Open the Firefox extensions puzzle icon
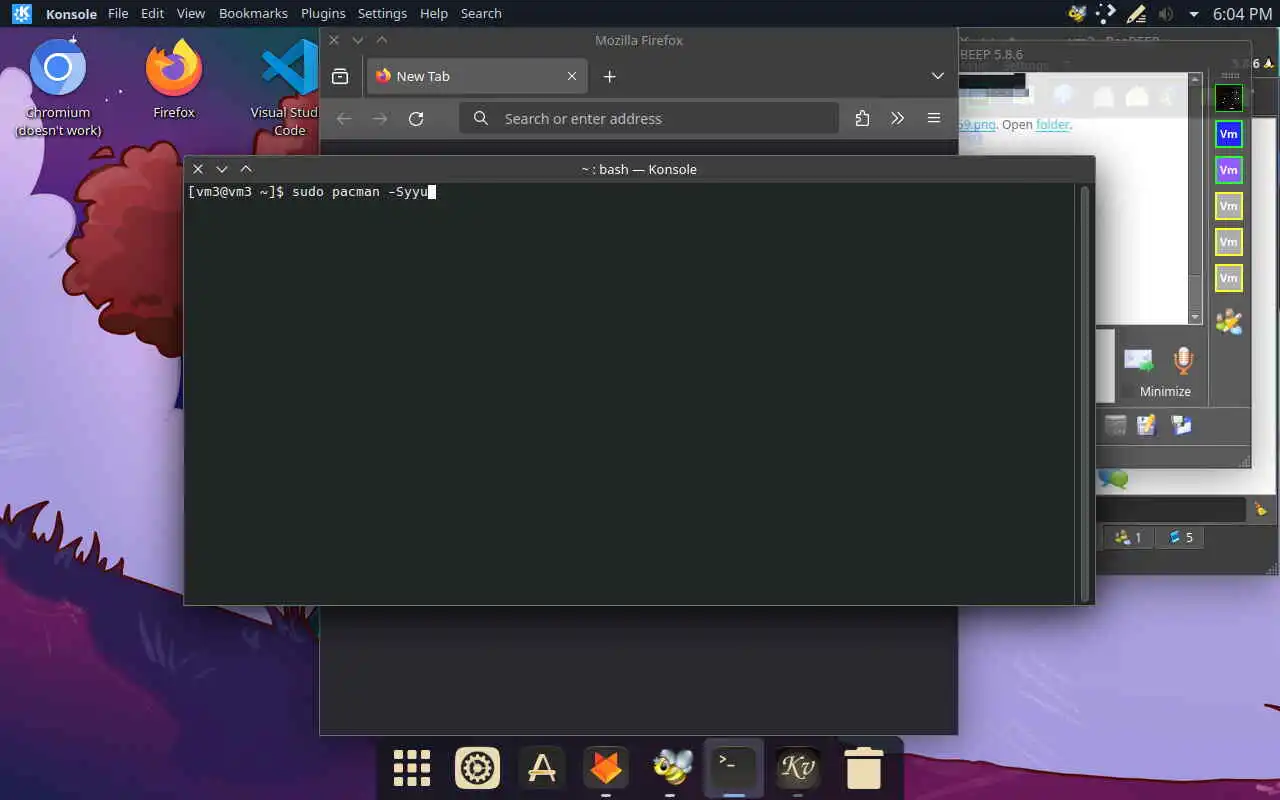Screen dimensions: 1280x800 [x=862, y=118]
